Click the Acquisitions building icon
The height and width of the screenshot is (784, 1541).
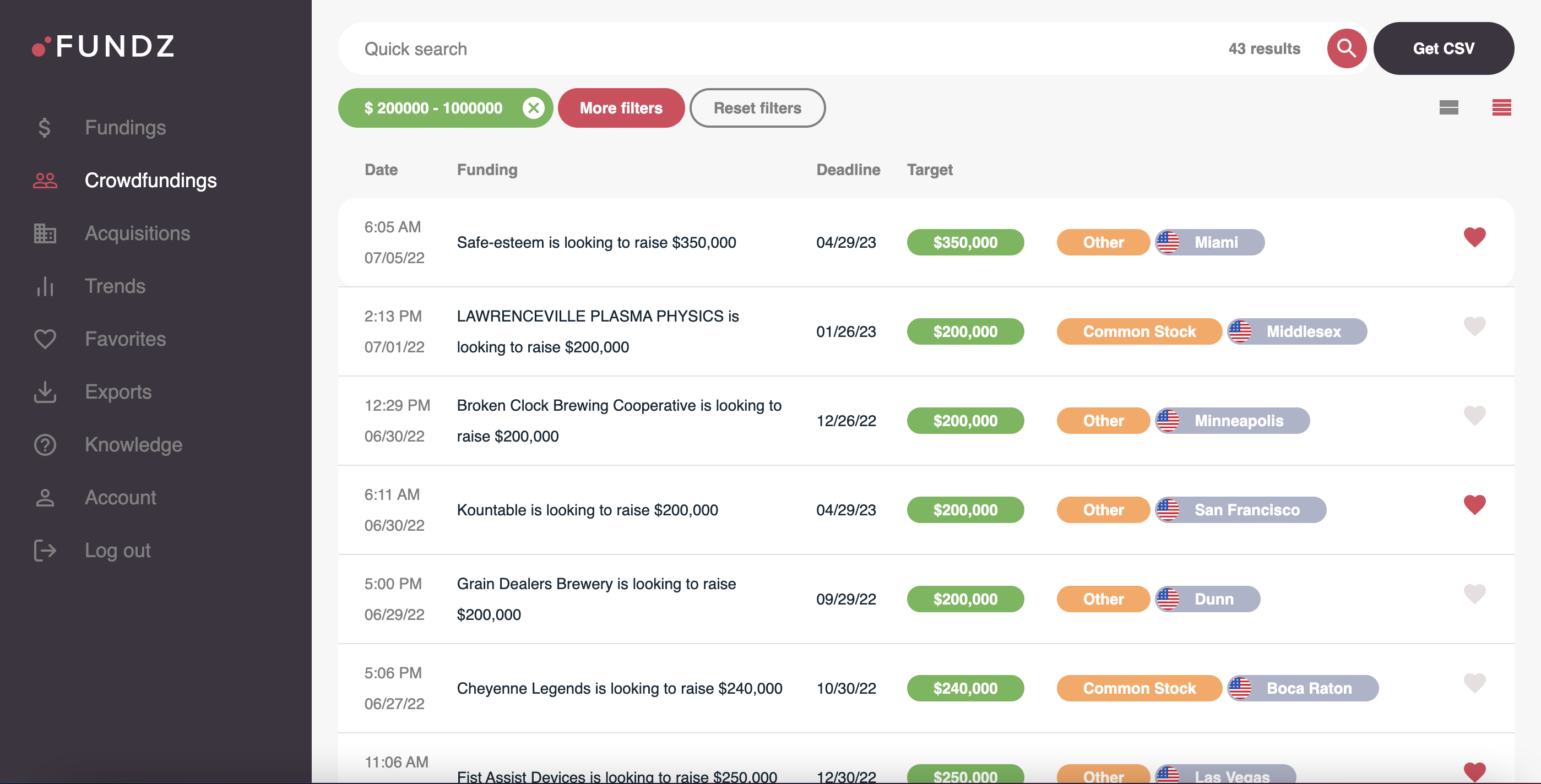(x=44, y=233)
